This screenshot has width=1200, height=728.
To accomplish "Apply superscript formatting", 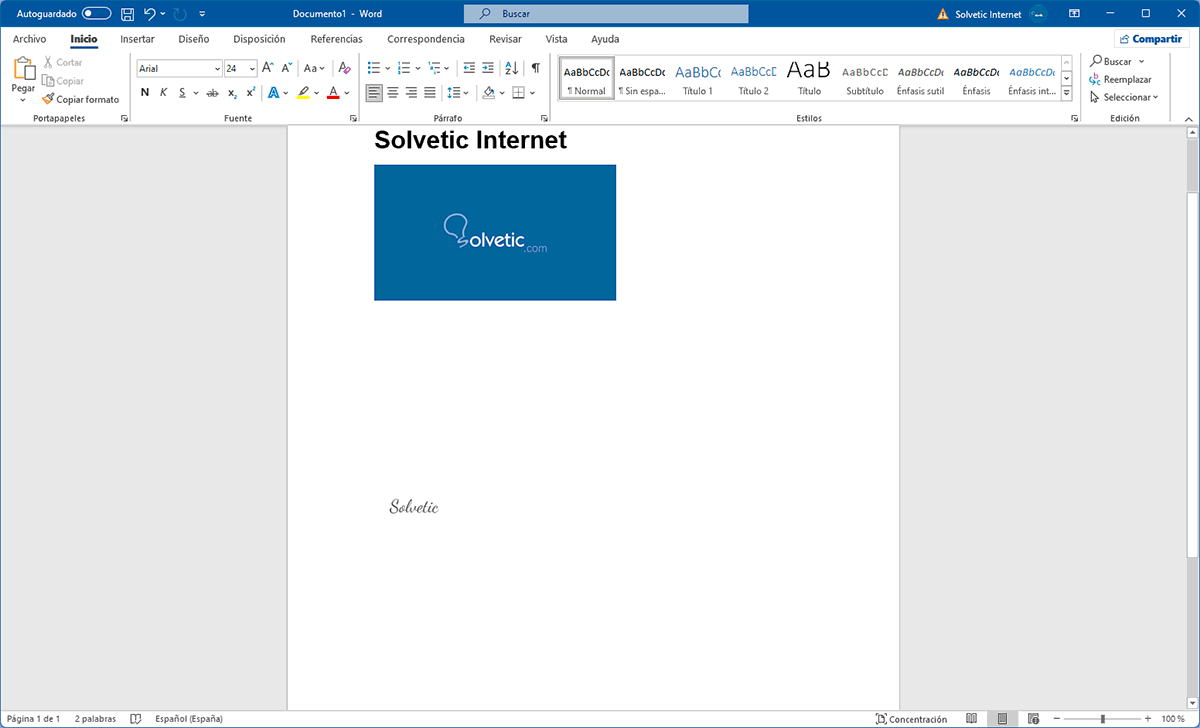I will pos(251,92).
